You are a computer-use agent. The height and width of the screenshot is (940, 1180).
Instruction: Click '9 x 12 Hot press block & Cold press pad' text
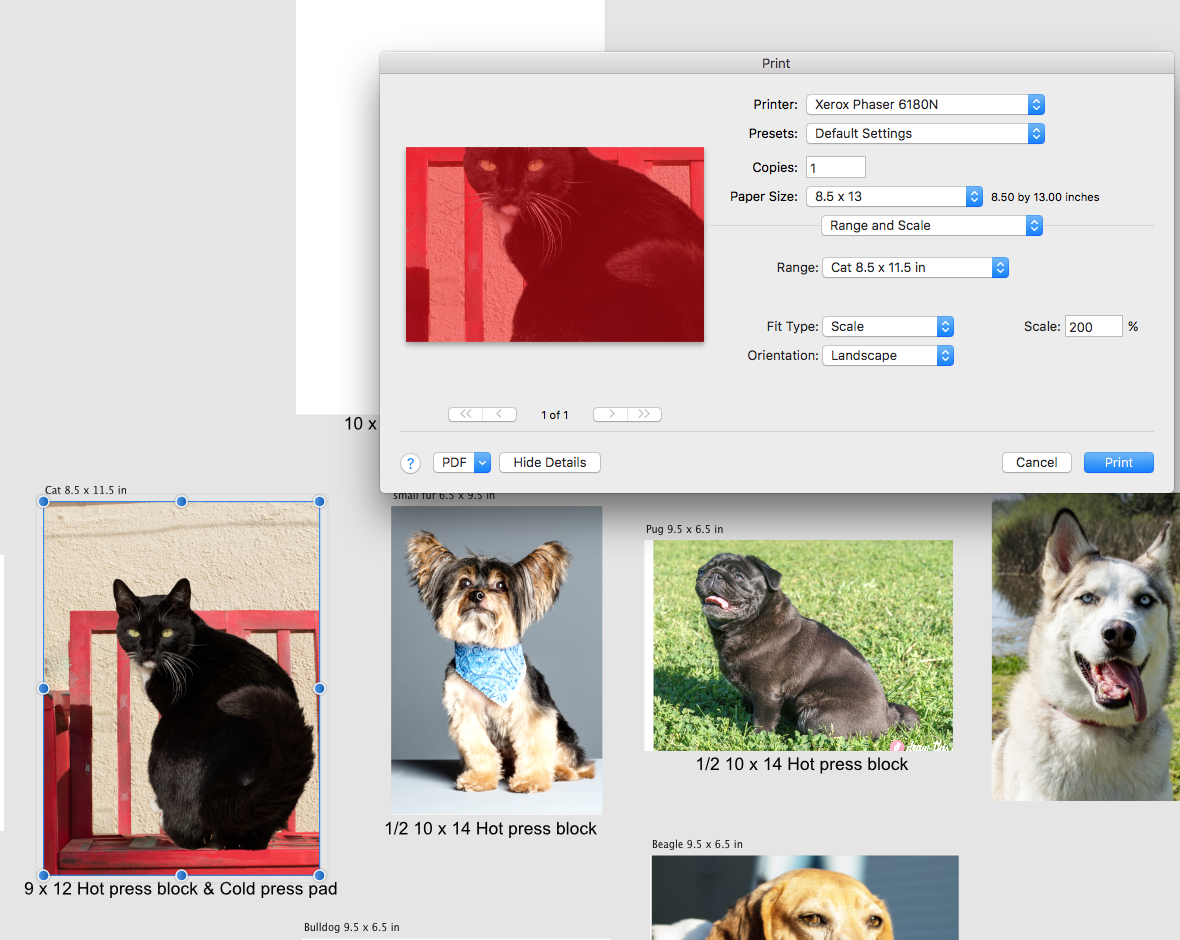[181, 889]
